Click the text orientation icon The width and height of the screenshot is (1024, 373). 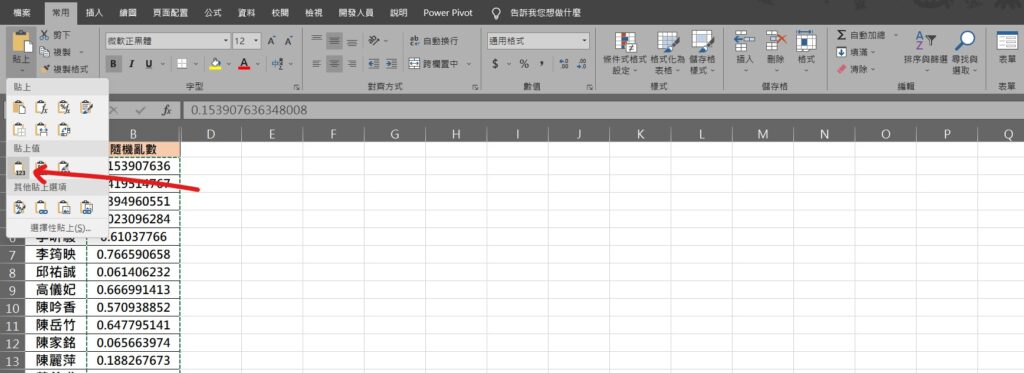[x=374, y=41]
